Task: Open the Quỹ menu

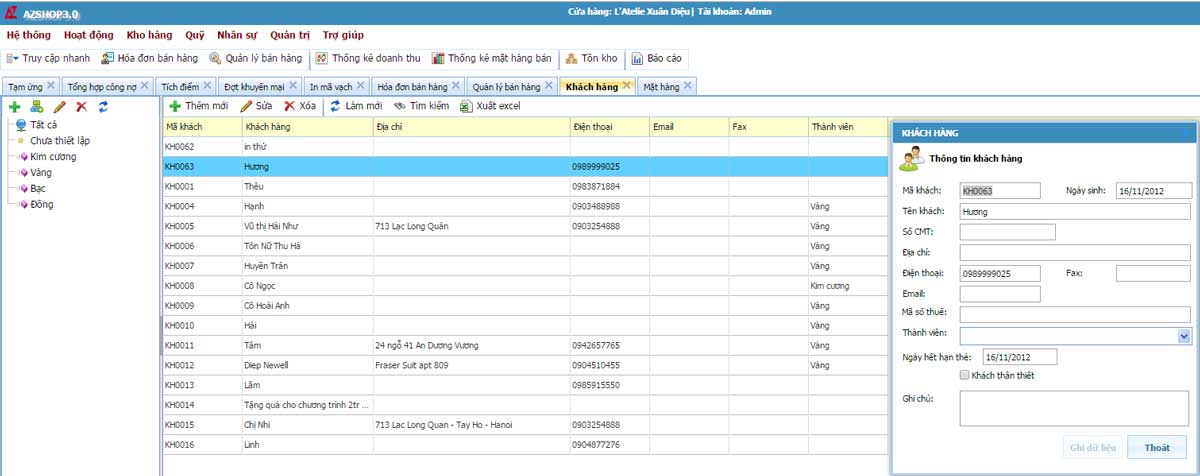Action: [195, 34]
